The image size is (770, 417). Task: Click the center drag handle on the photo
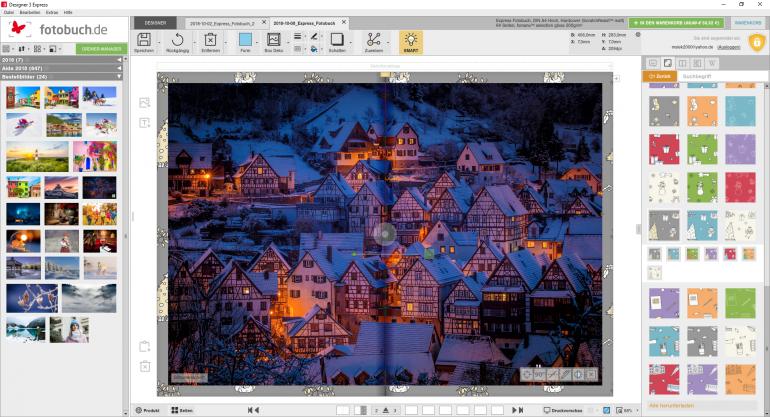pyautogui.click(x=385, y=235)
